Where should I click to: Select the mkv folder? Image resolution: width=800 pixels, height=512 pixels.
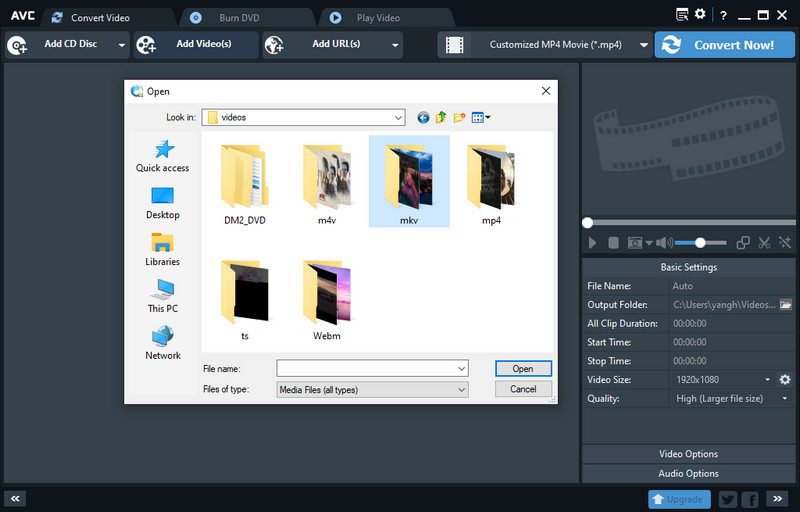click(409, 182)
